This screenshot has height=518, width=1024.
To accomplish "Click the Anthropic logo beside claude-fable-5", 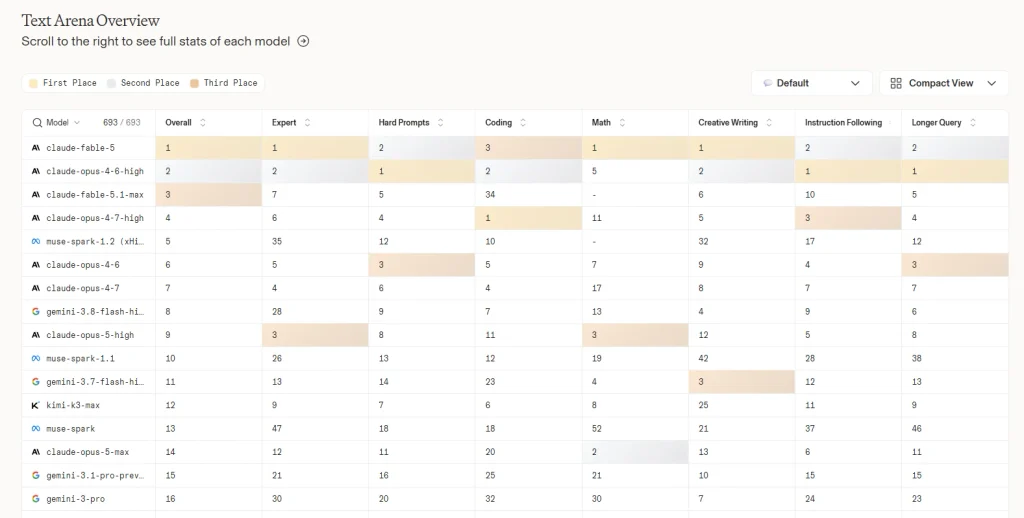I will coord(36,148).
